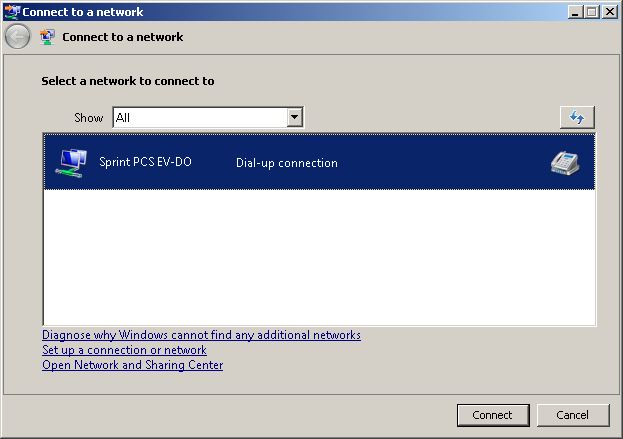The width and height of the screenshot is (623, 439).
Task: Click the title bar window icon
Action: [x=12, y=12]
